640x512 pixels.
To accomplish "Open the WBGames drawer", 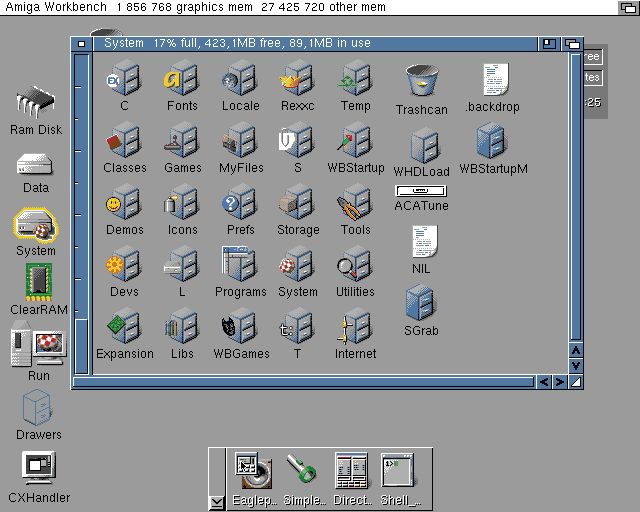I will (x=240, y=327).
